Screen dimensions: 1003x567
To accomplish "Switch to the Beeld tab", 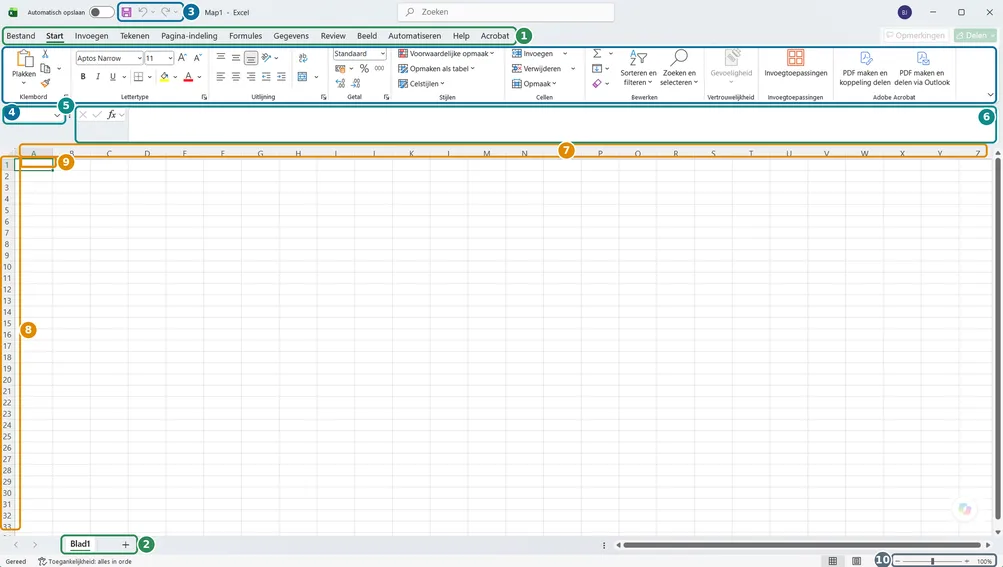I will (x=367, y=36).
